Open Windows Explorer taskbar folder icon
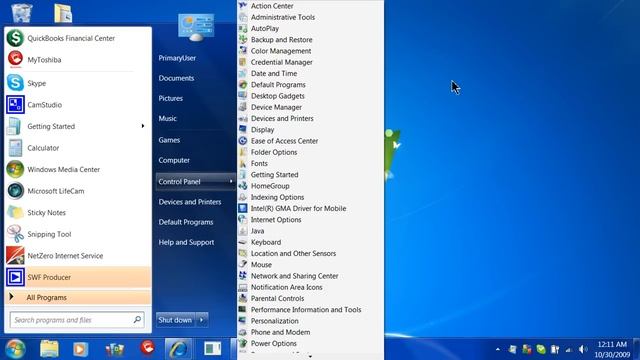 pyautogui.click(x=49, y=349)
